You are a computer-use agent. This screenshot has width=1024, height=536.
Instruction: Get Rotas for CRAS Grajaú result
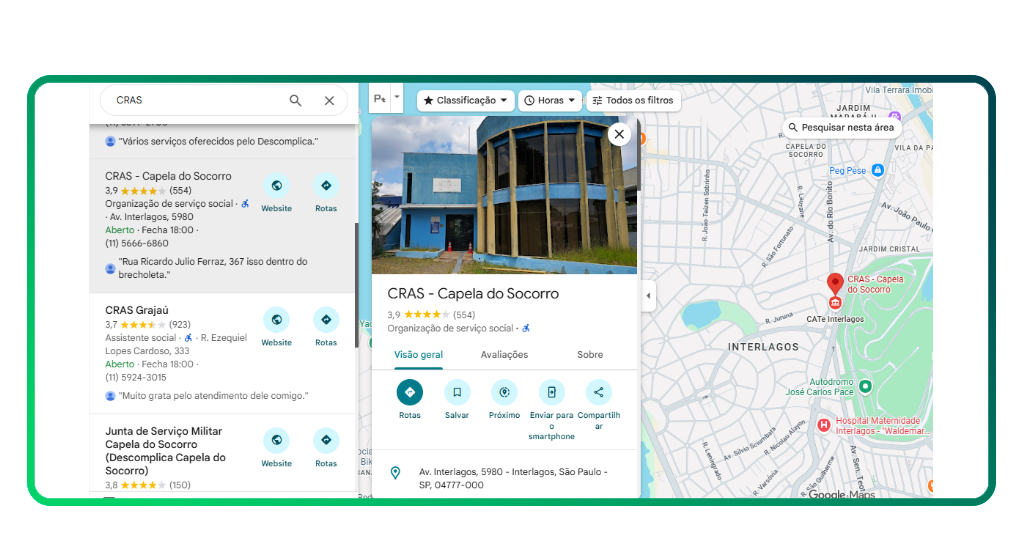pos(326,320)
